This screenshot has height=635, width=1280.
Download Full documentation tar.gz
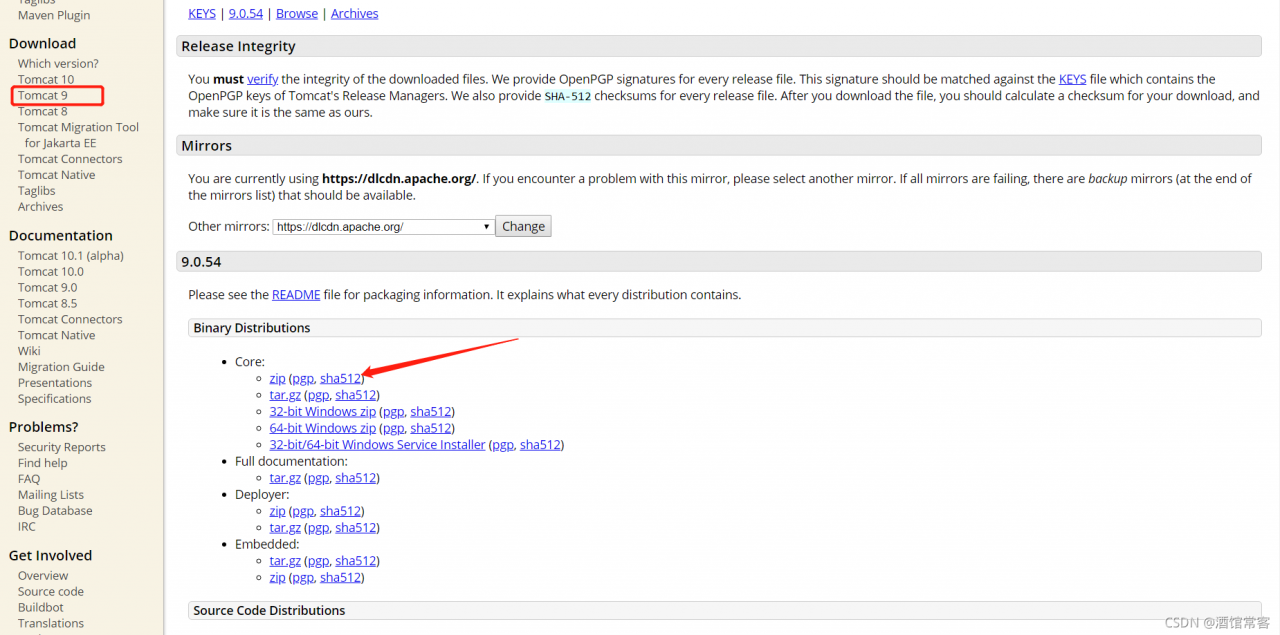pos(285,478)
